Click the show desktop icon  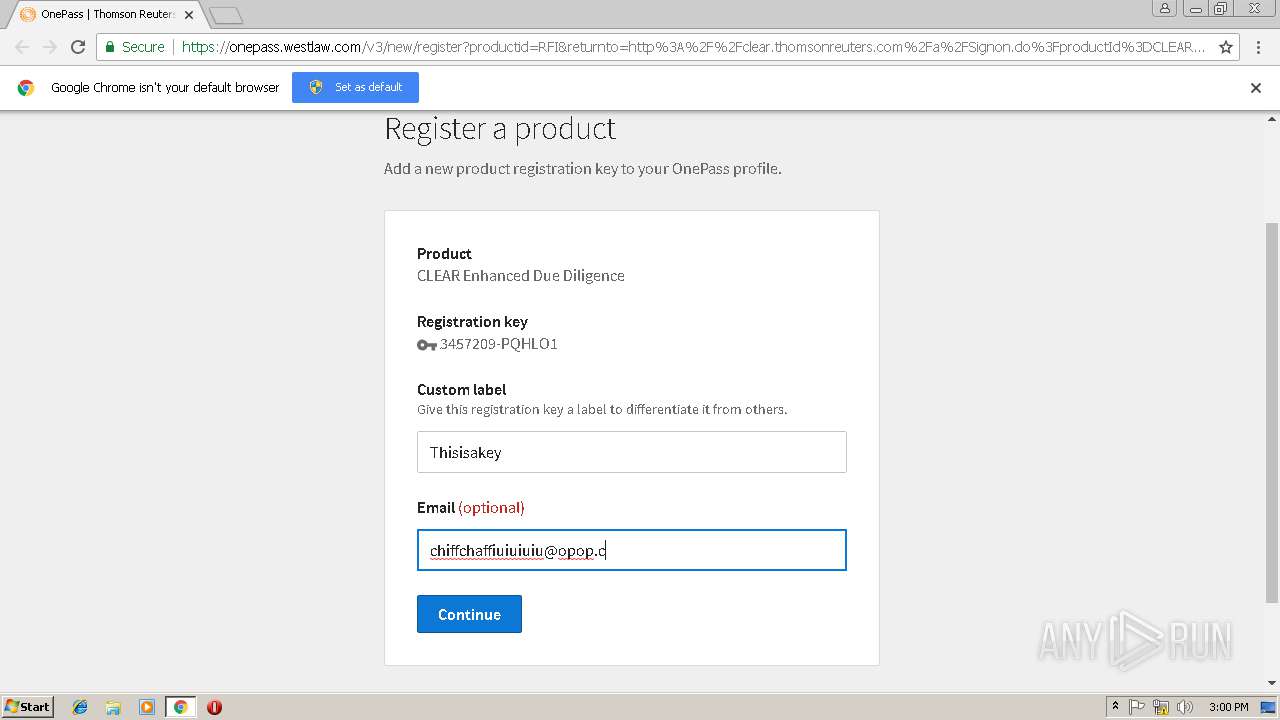[1268, 707]
